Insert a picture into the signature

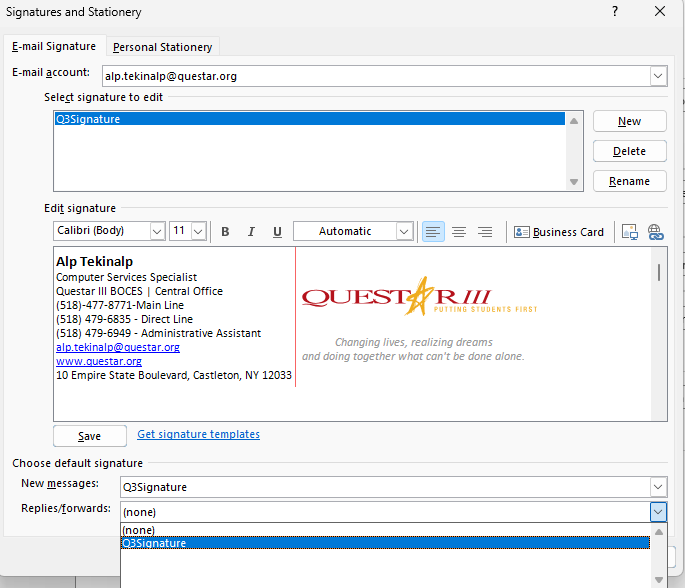point(630,232)
